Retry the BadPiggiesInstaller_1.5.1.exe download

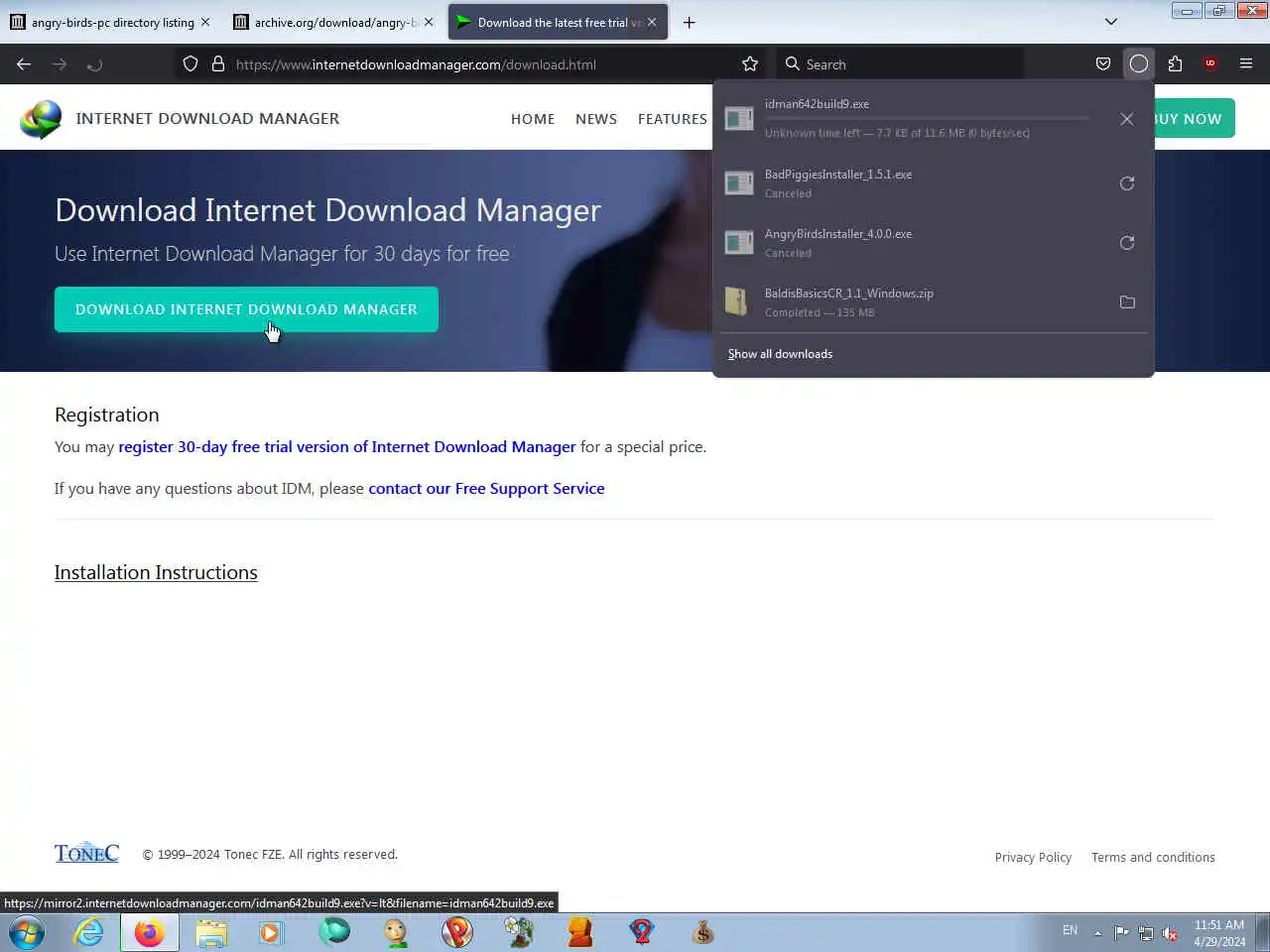[x=1127, y=183]
